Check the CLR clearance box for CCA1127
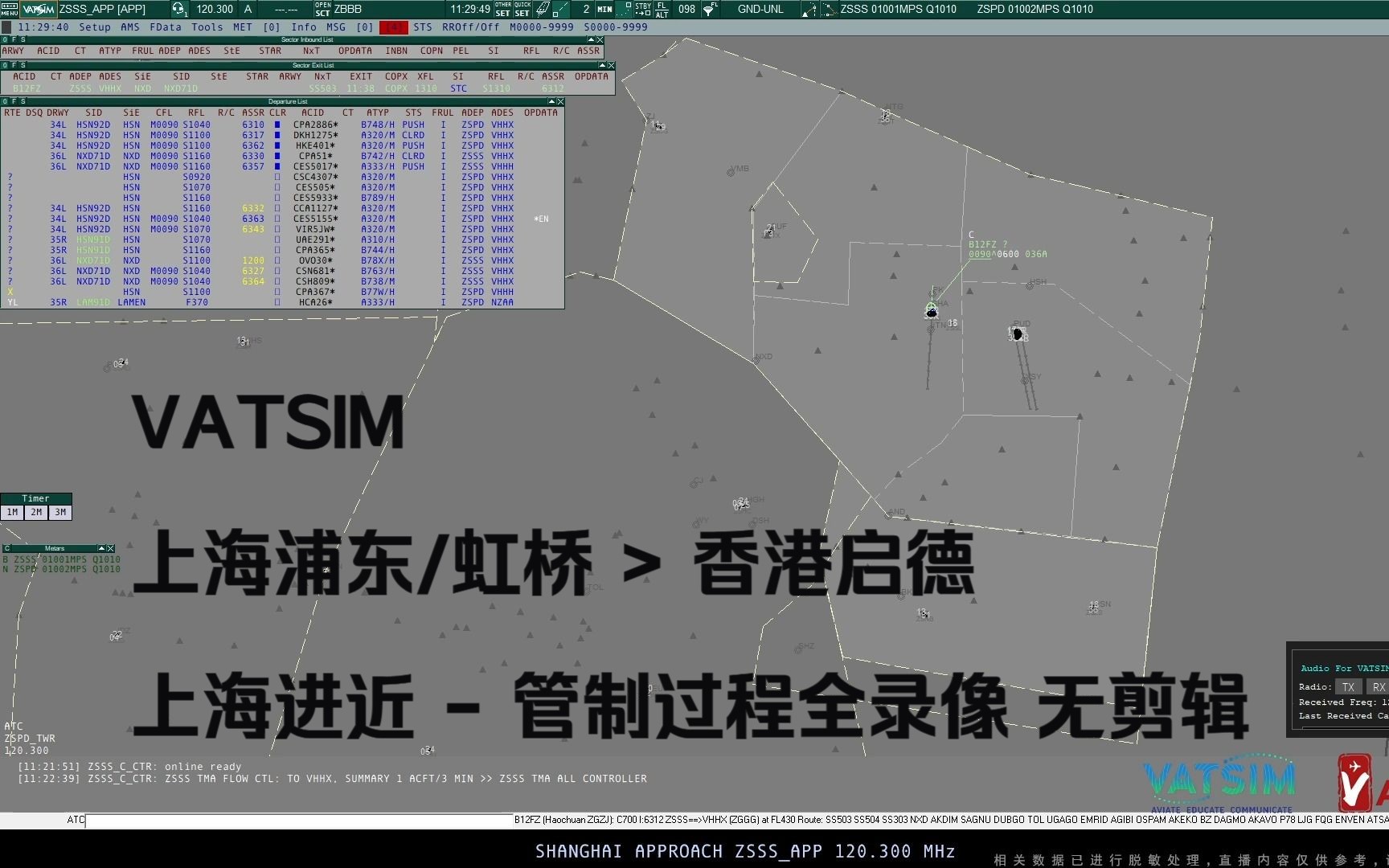This screenshot has height=868, width=1389. coord(277,208)
